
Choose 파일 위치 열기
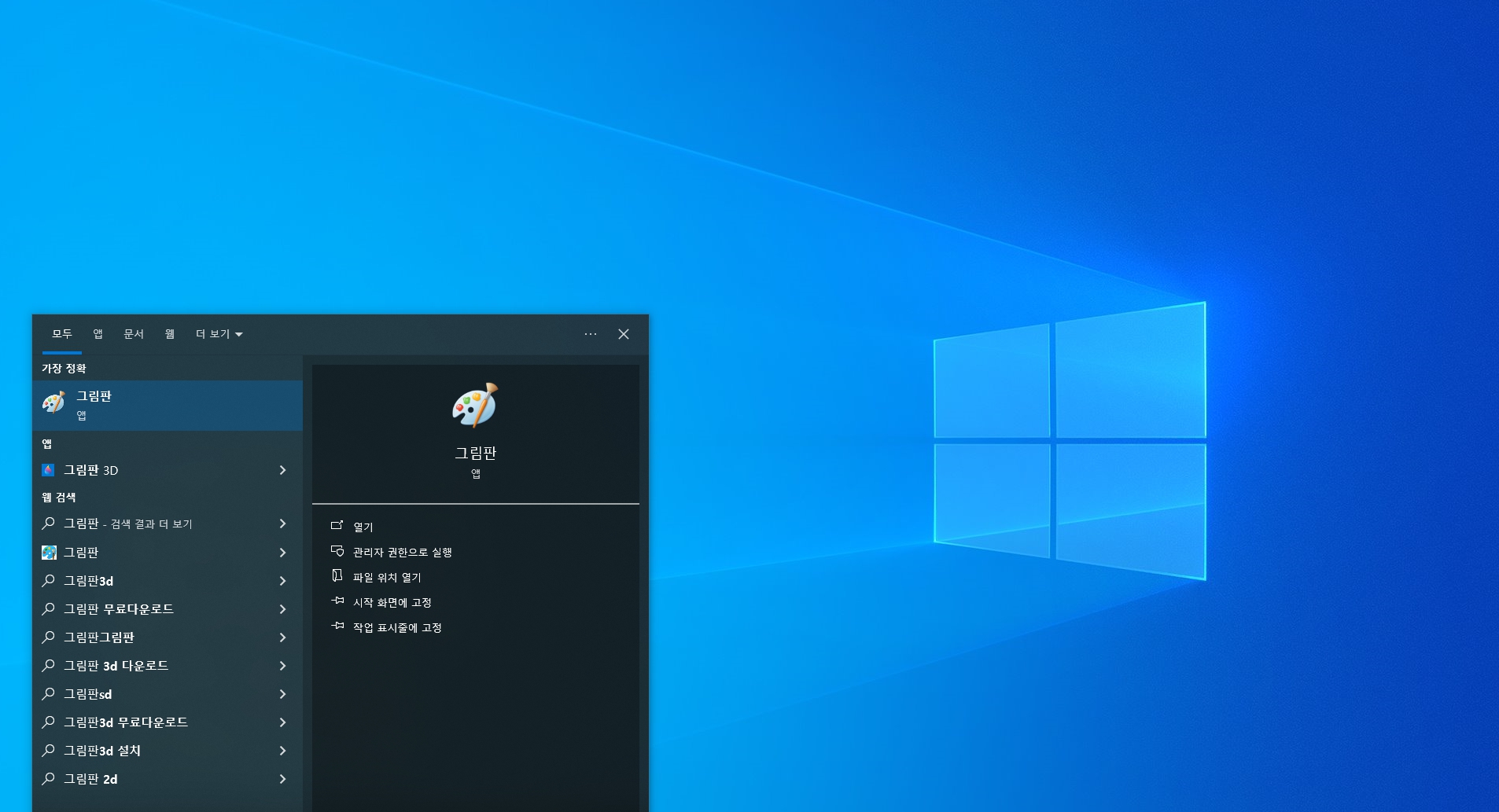click(387, 577)
